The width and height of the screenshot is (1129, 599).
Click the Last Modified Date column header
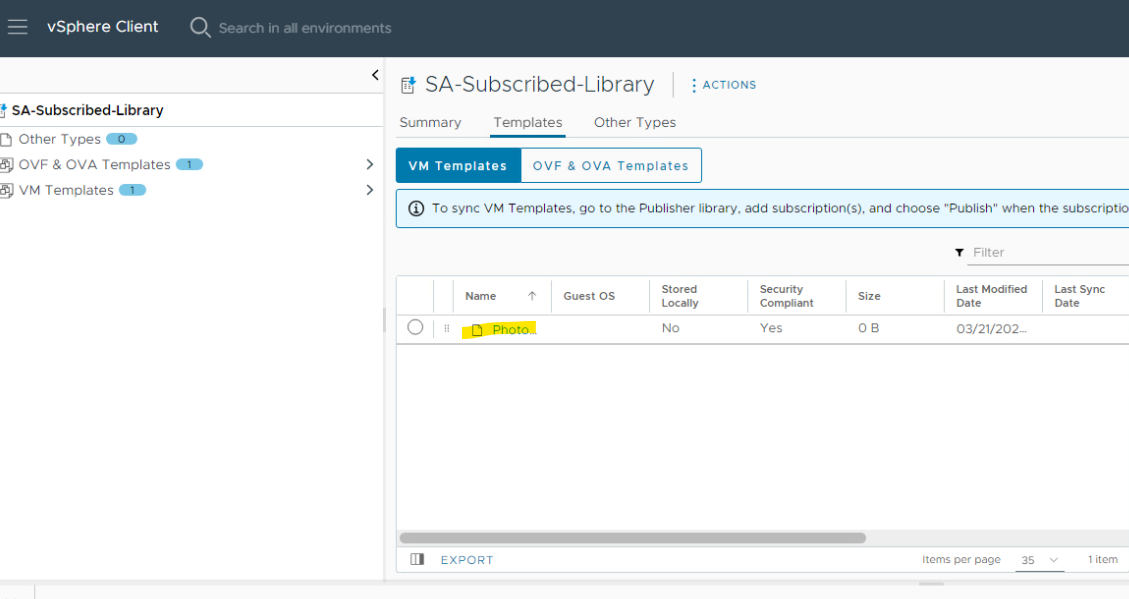point(991,296)
